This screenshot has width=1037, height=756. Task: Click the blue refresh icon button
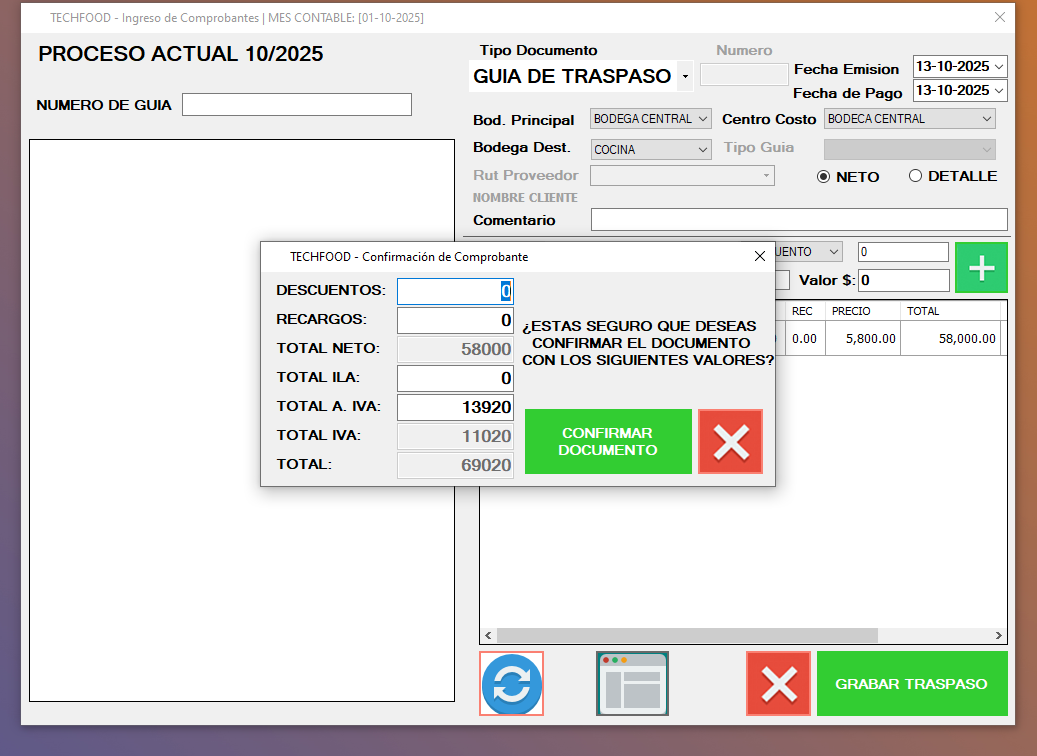click(511, 684)
